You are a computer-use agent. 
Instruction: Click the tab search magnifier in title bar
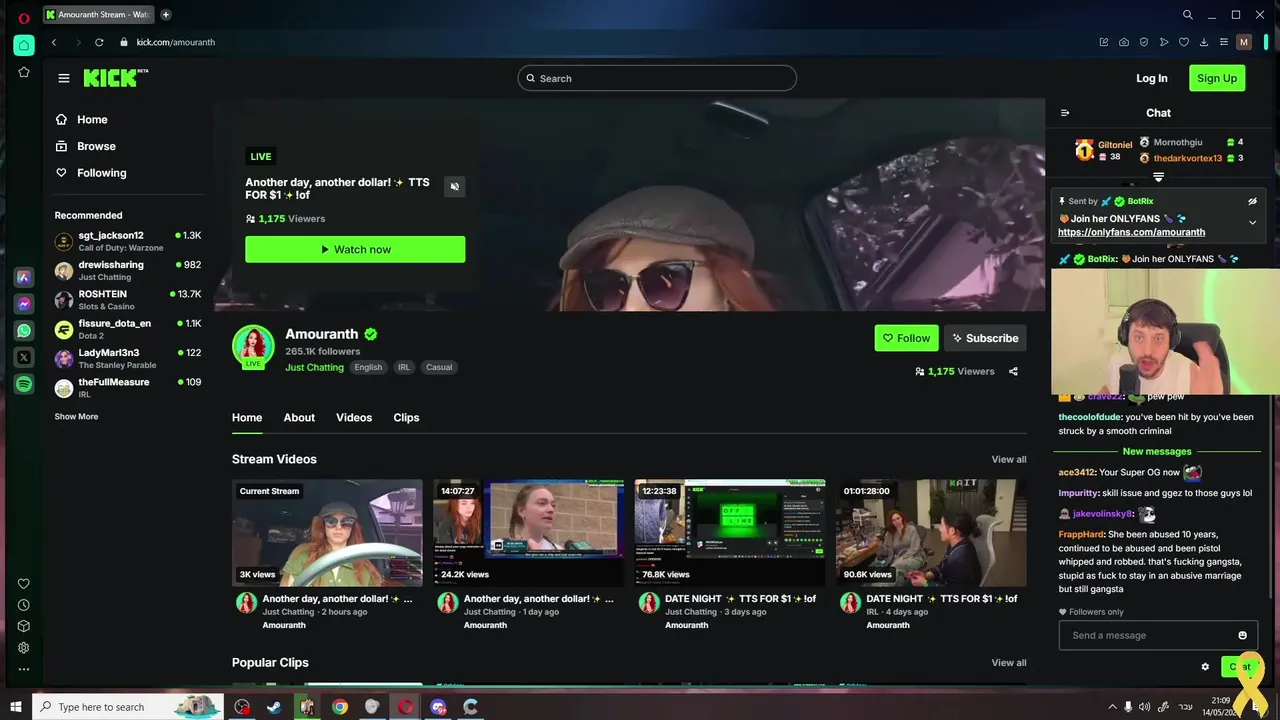coord(1188,15)
